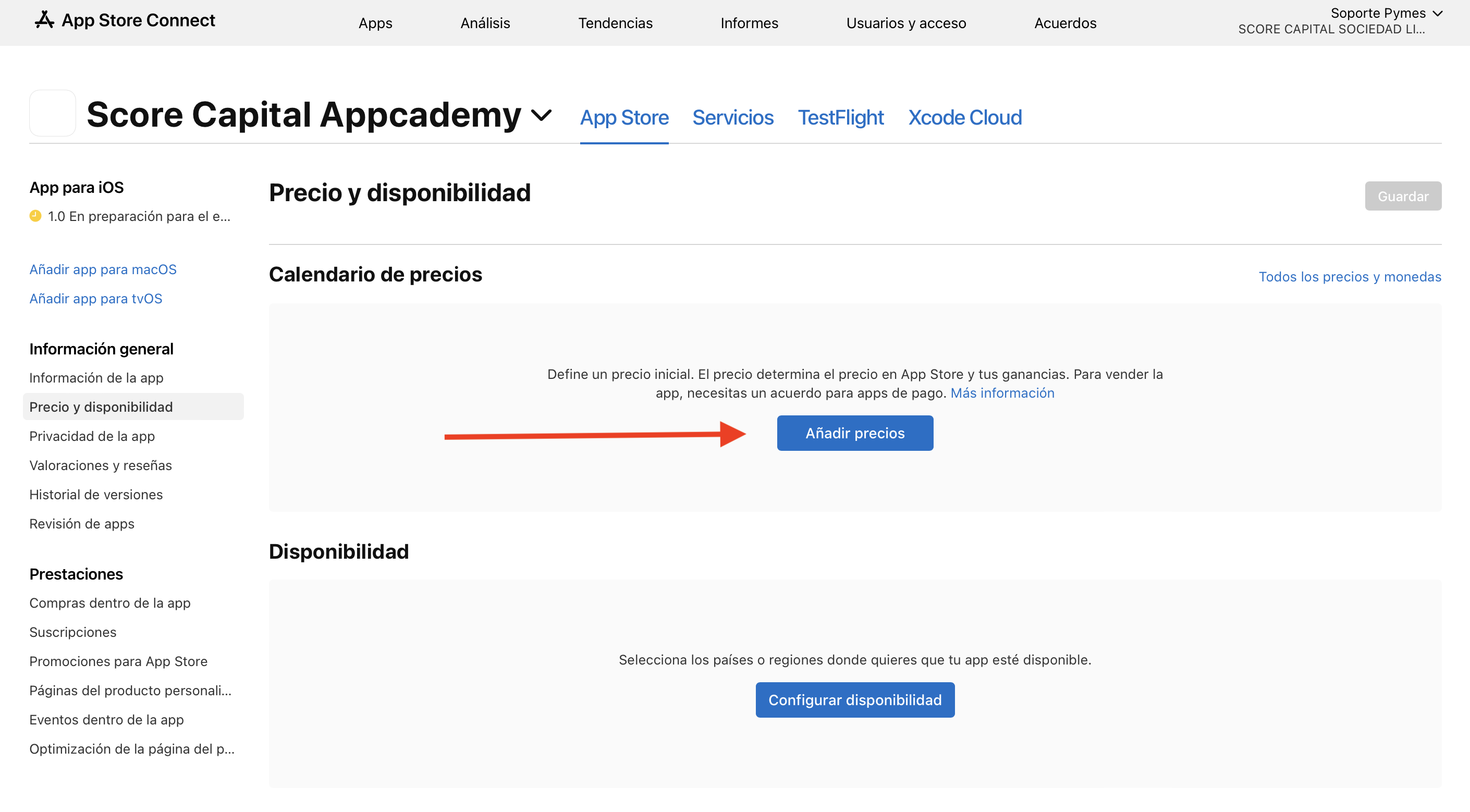Open the Xcode Cloud tab

coord(965,118)
